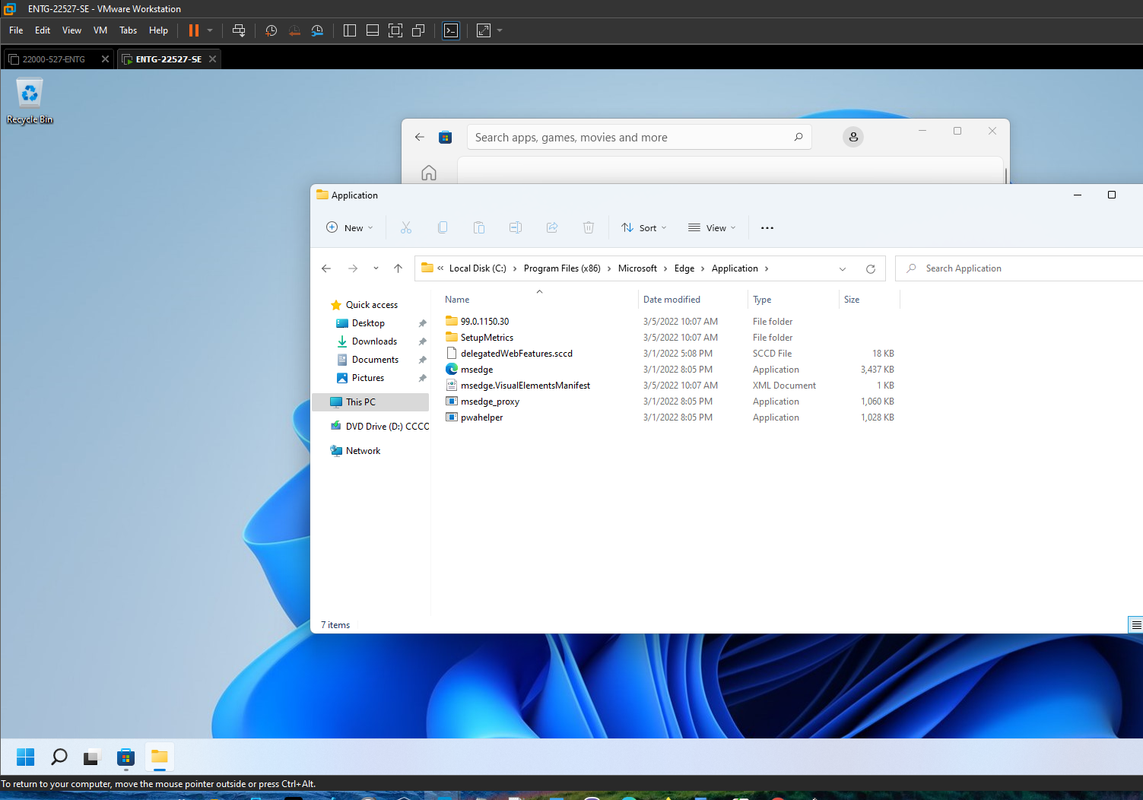Click the Microsoft Store search box
The image size is (1143, 800).
click(639, 137)
